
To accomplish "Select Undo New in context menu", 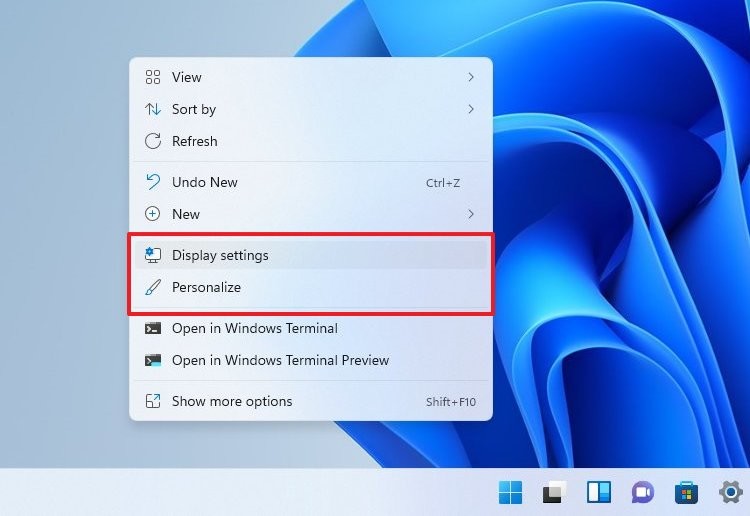I will coord(311,182).
